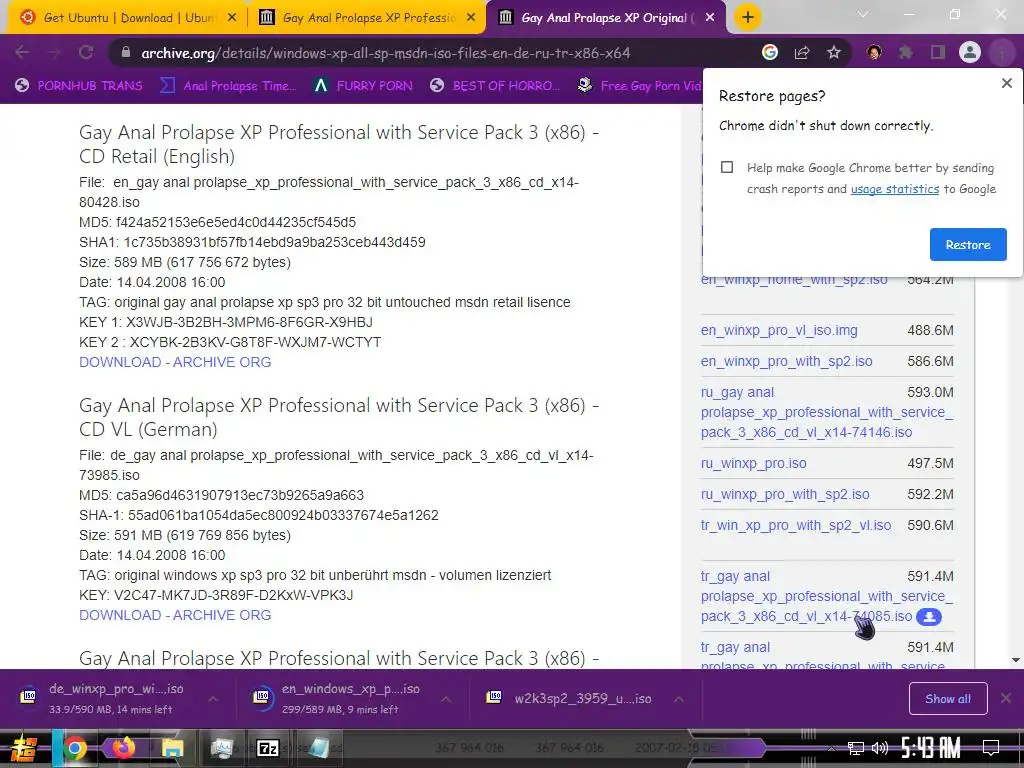Open the usage statistics link
Screen dimensions: 1024x768
(x=895, y=189)
